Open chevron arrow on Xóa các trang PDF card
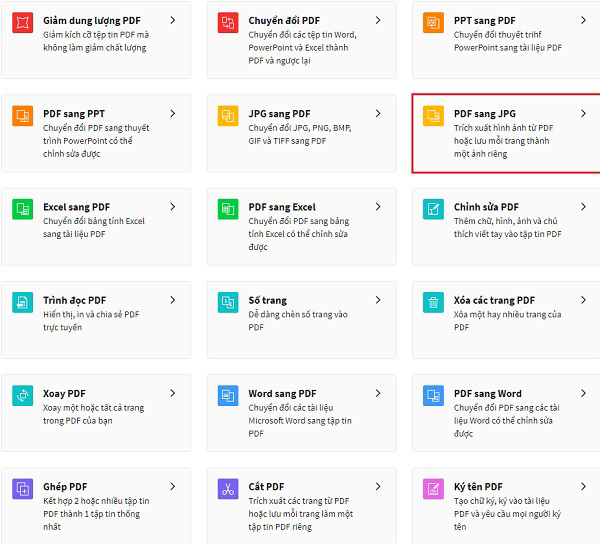Image resolution: width=600 pixels, height=544 pixels. (584, 300)
